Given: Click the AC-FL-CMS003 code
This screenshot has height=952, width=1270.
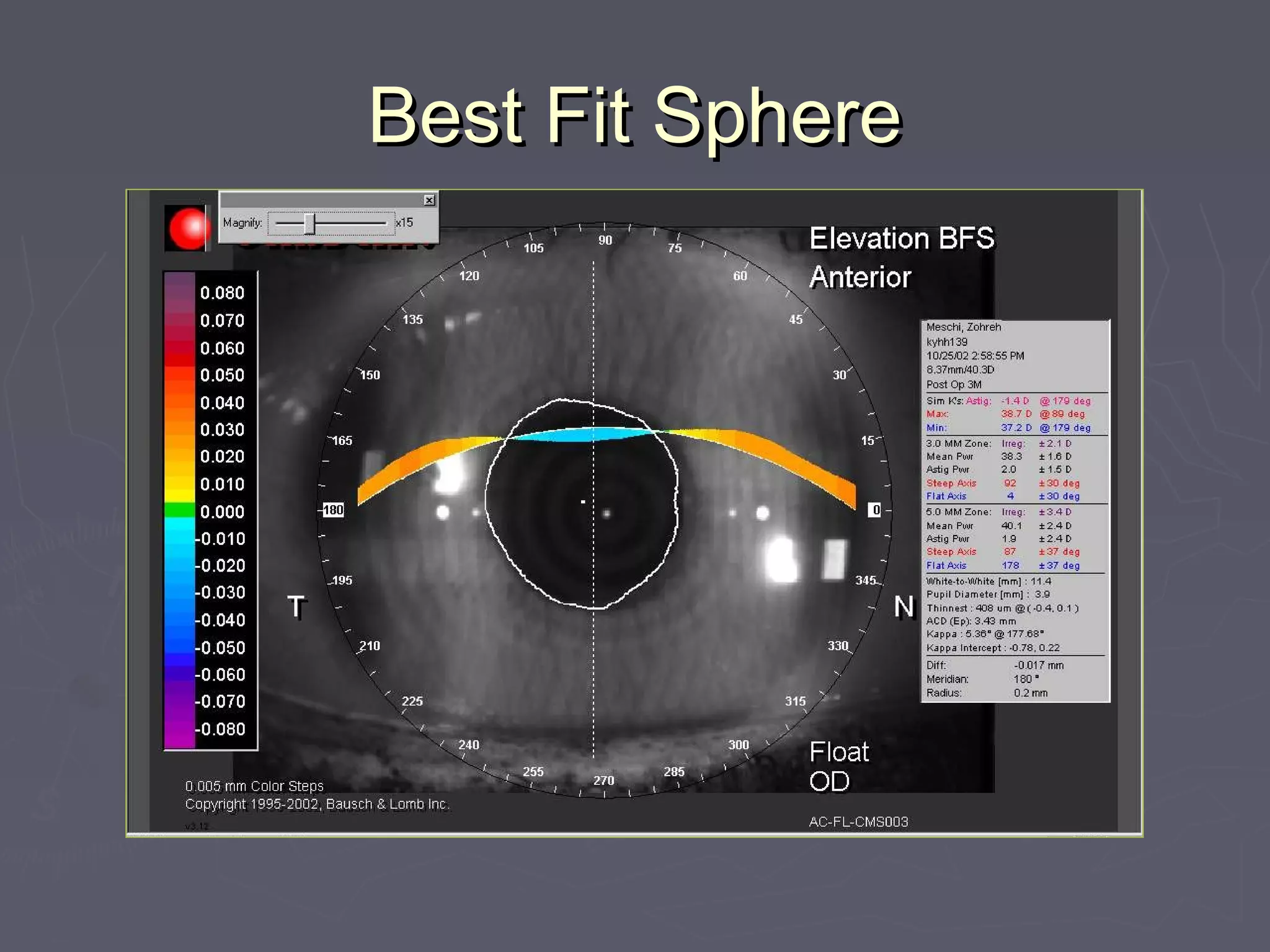Looking at the screenshot, I should [858, 822].
